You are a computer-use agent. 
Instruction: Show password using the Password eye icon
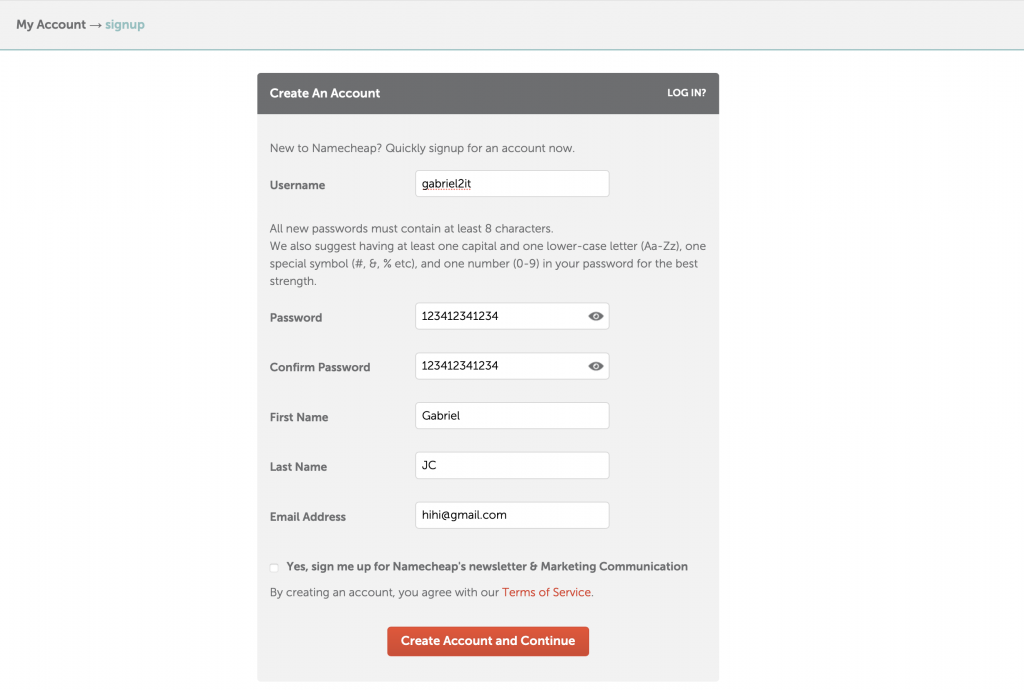coord(595,317)
